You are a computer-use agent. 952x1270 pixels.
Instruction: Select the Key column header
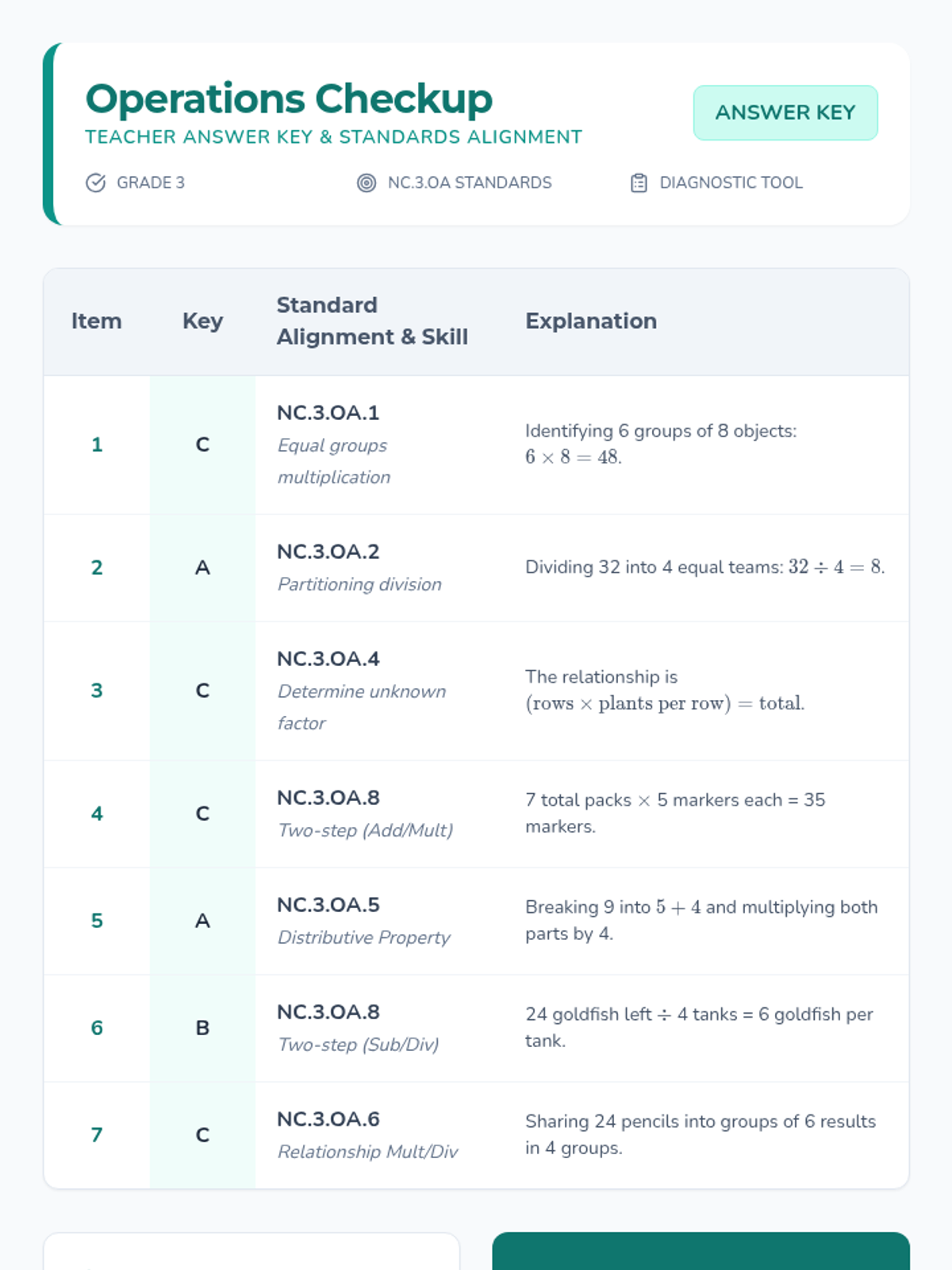202,321
